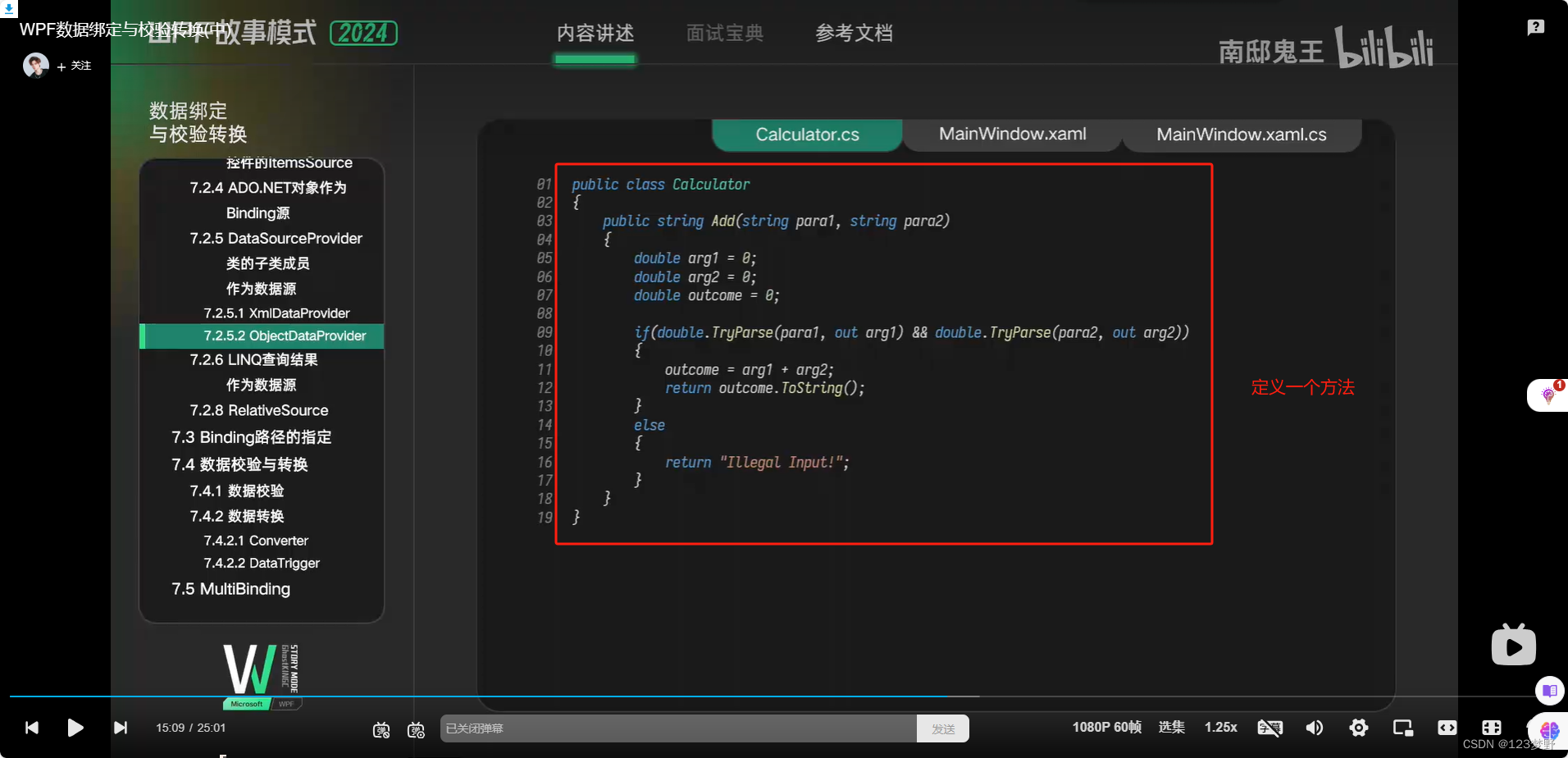Select 7.4 数据校验与转换 item
Screen dimensions: 1568x758
click(x=239, y=464)
